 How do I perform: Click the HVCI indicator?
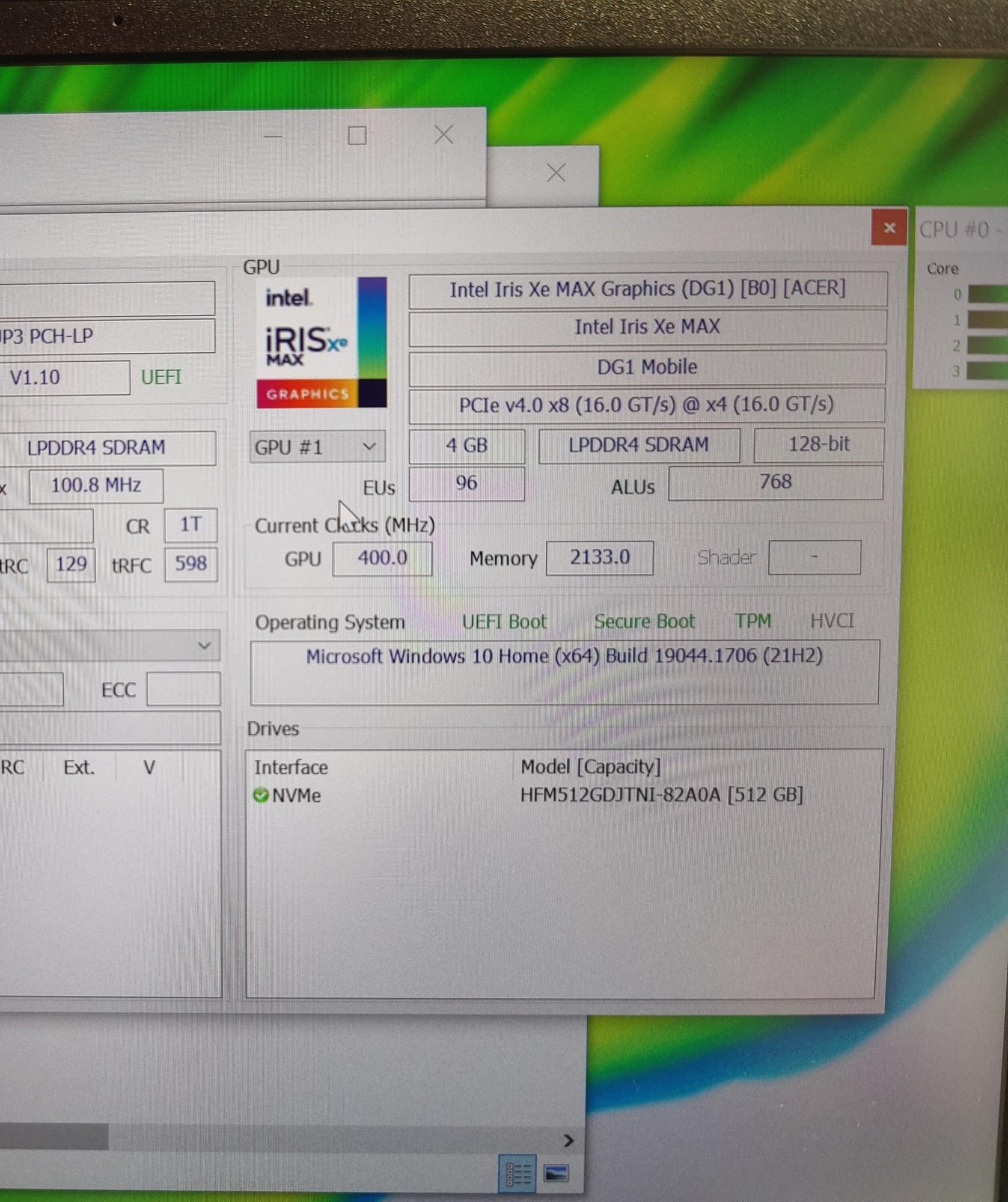(832, 620)
